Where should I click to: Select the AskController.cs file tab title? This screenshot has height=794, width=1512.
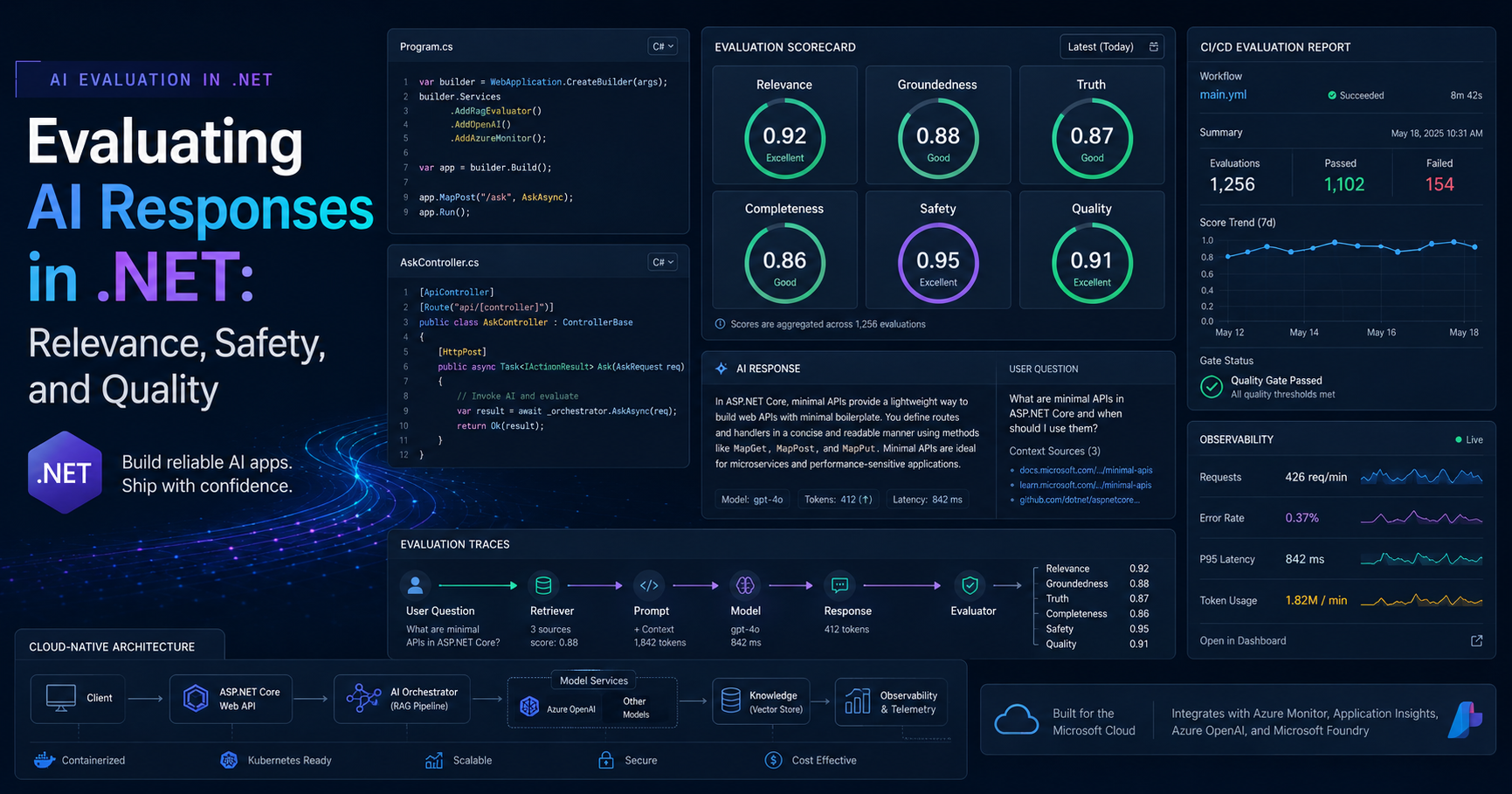(x=439, y=262)
